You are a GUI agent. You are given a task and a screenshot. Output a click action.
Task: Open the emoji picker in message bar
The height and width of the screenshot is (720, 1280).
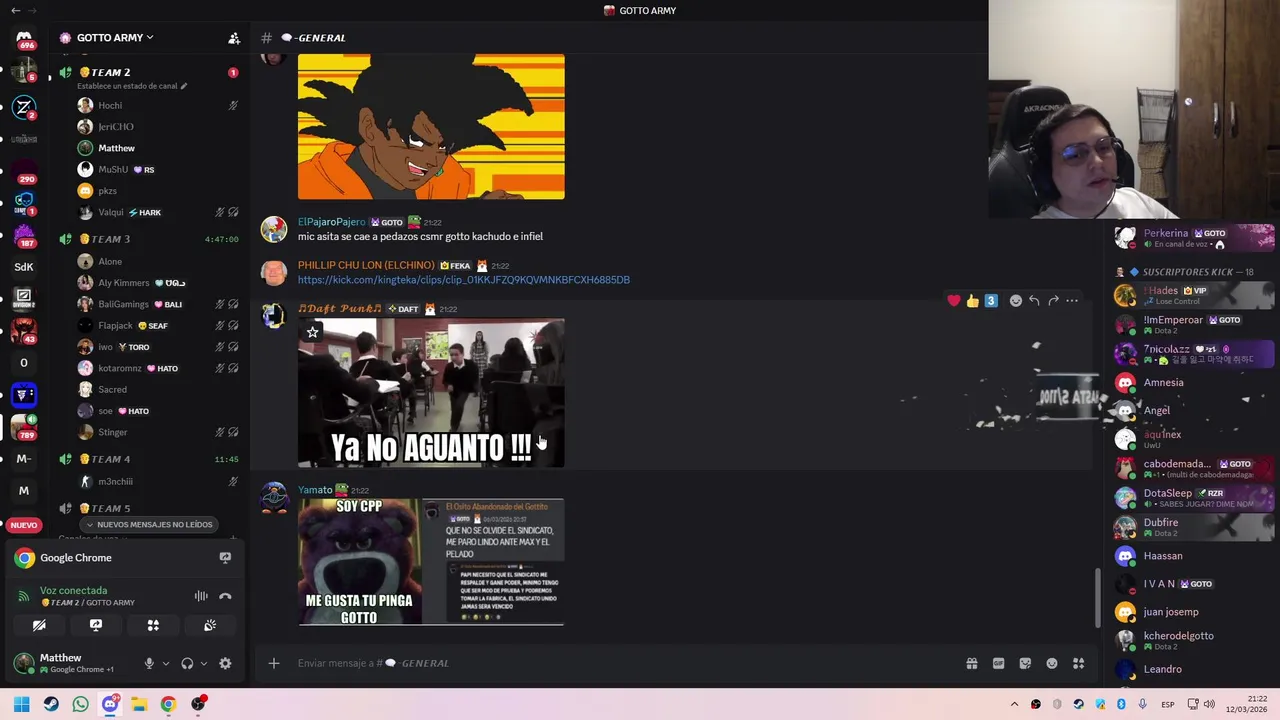tap(1052, 663)
